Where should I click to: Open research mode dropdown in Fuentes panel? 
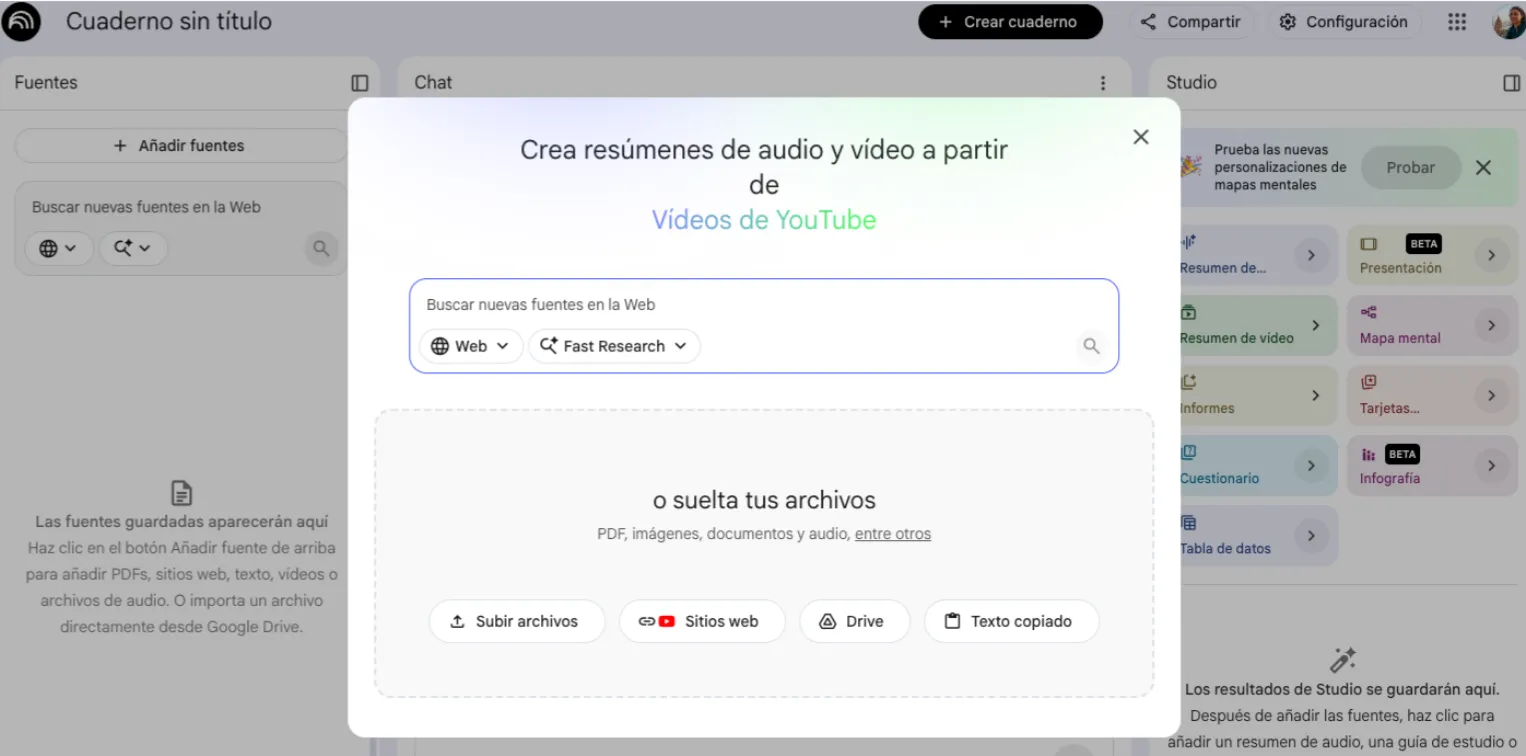pyautogui.click(x=133, y=248)
